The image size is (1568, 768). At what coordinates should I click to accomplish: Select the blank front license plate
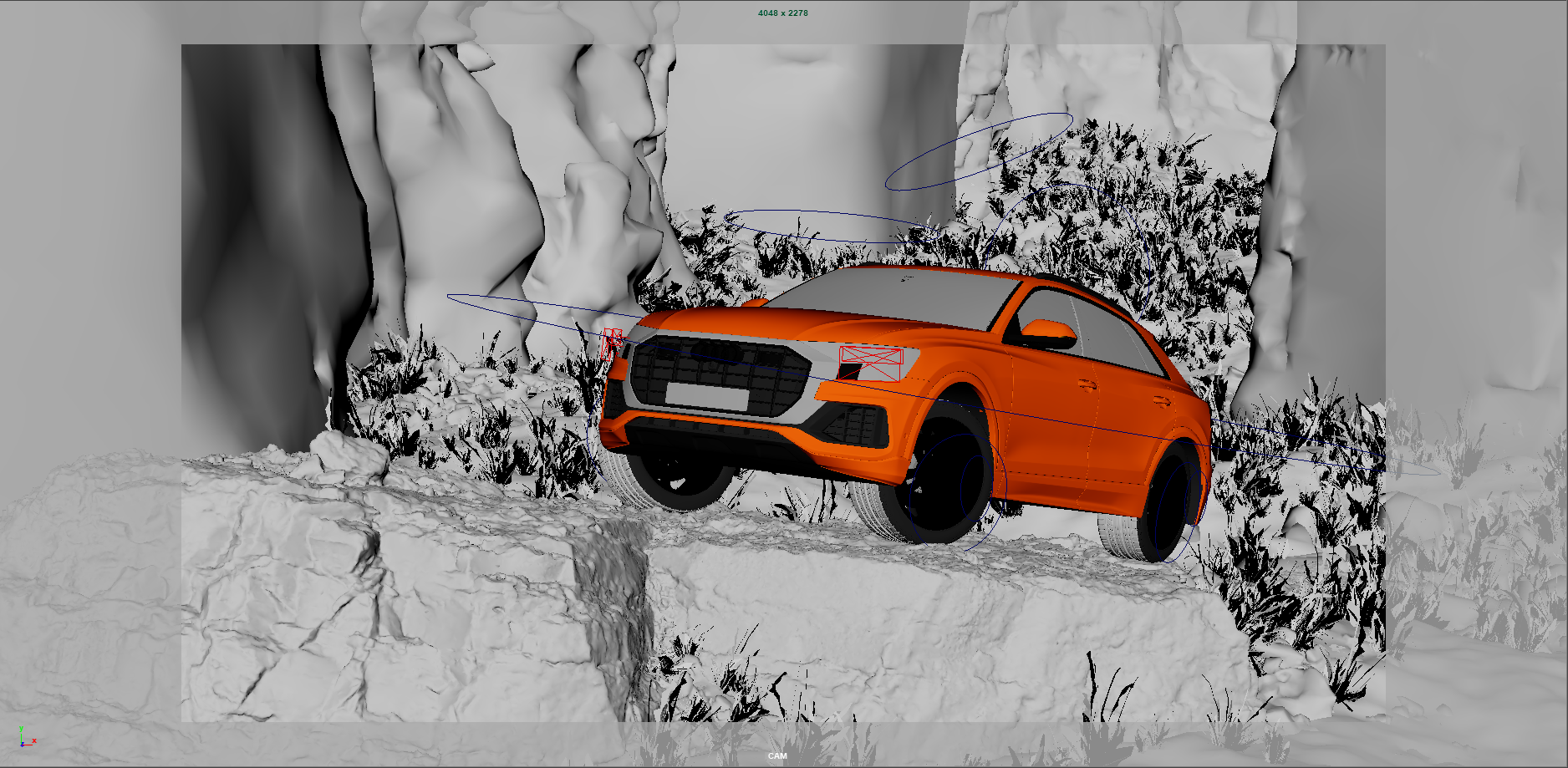point(707,395)
